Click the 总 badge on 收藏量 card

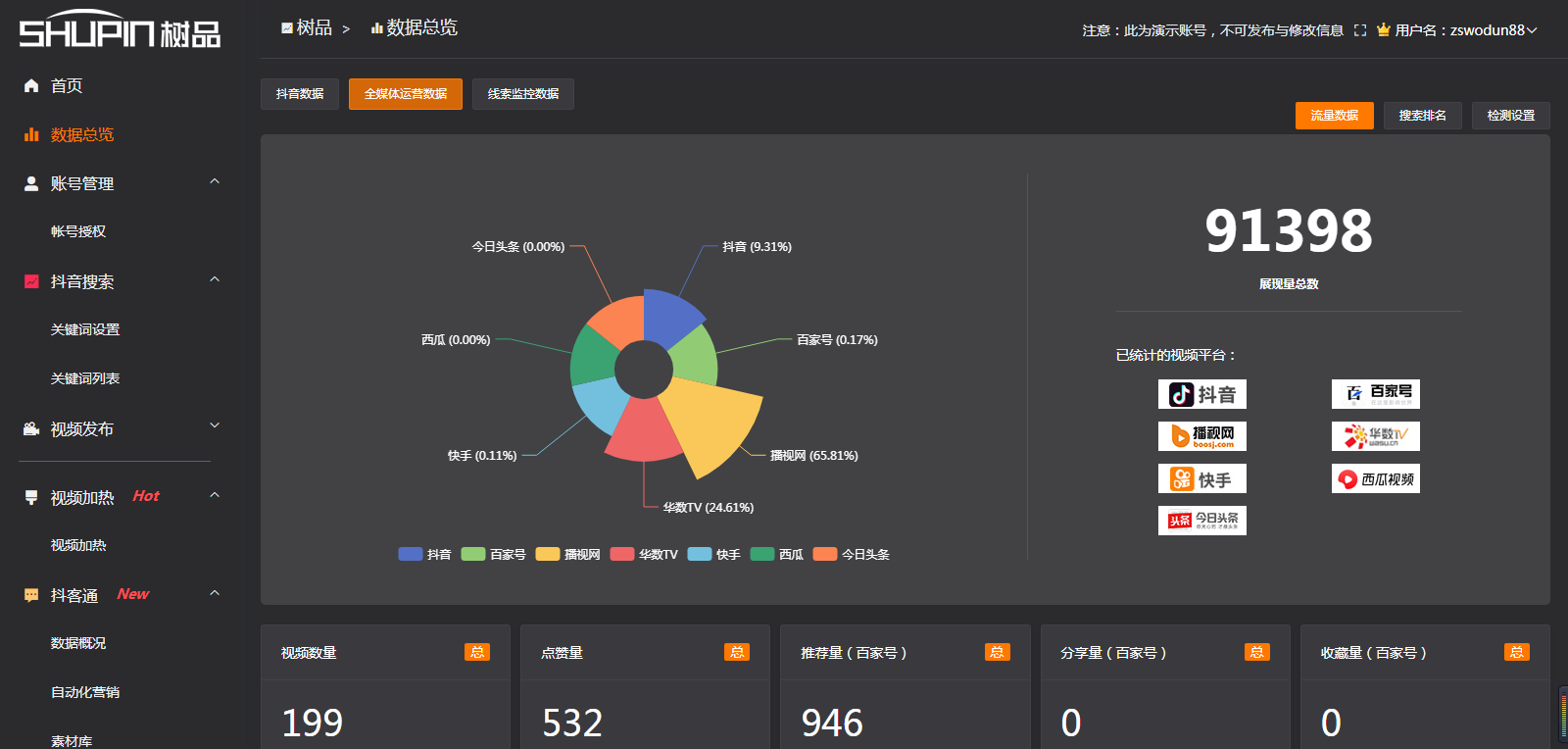1517,652
